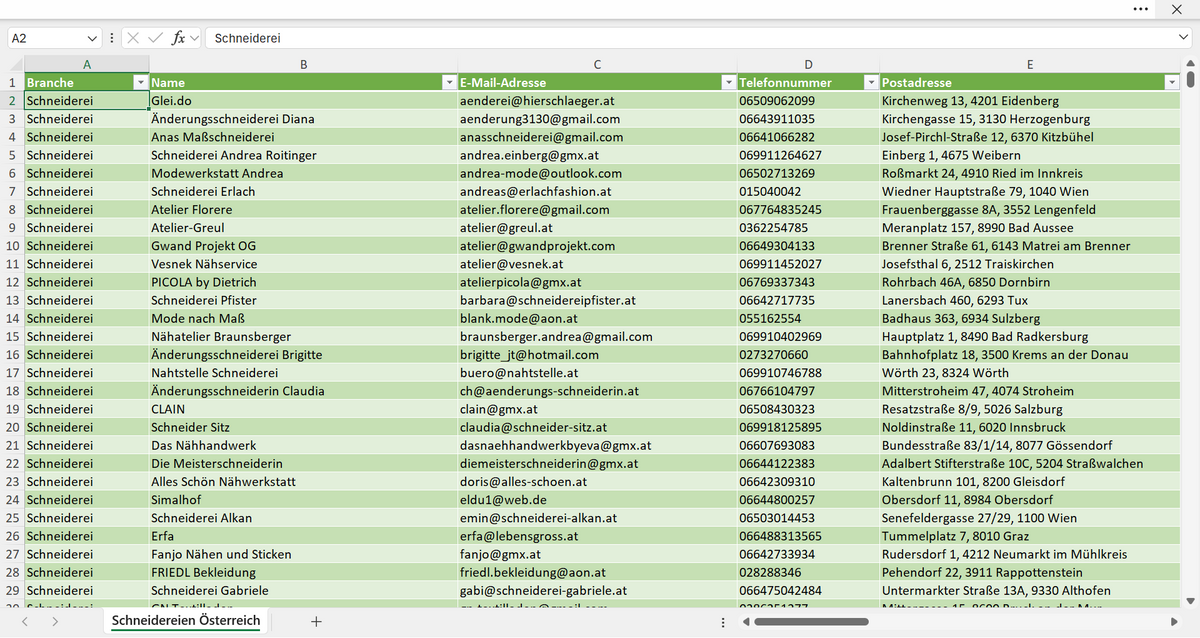The image size is (1200, 638).
Task: Select column B by its header
Action: 303,65
